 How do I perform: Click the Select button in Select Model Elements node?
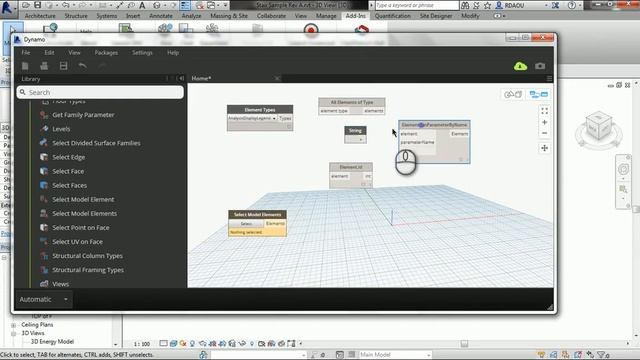click(x=246, y=224)
